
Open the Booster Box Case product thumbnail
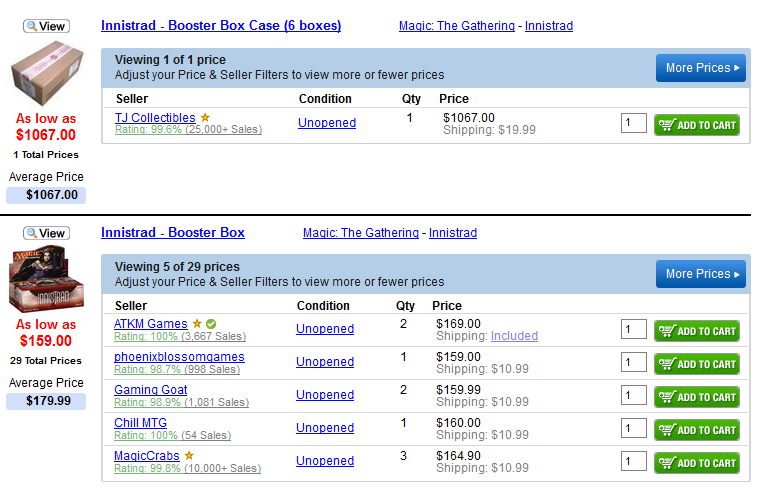coord(47,73)
